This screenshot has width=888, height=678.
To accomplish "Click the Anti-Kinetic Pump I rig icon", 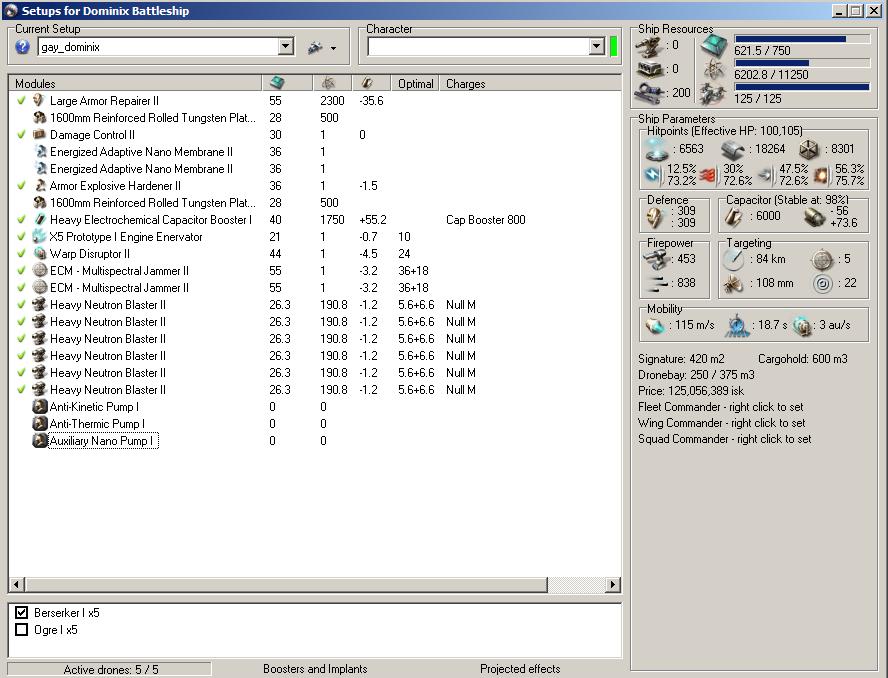I will click(40, 407).
